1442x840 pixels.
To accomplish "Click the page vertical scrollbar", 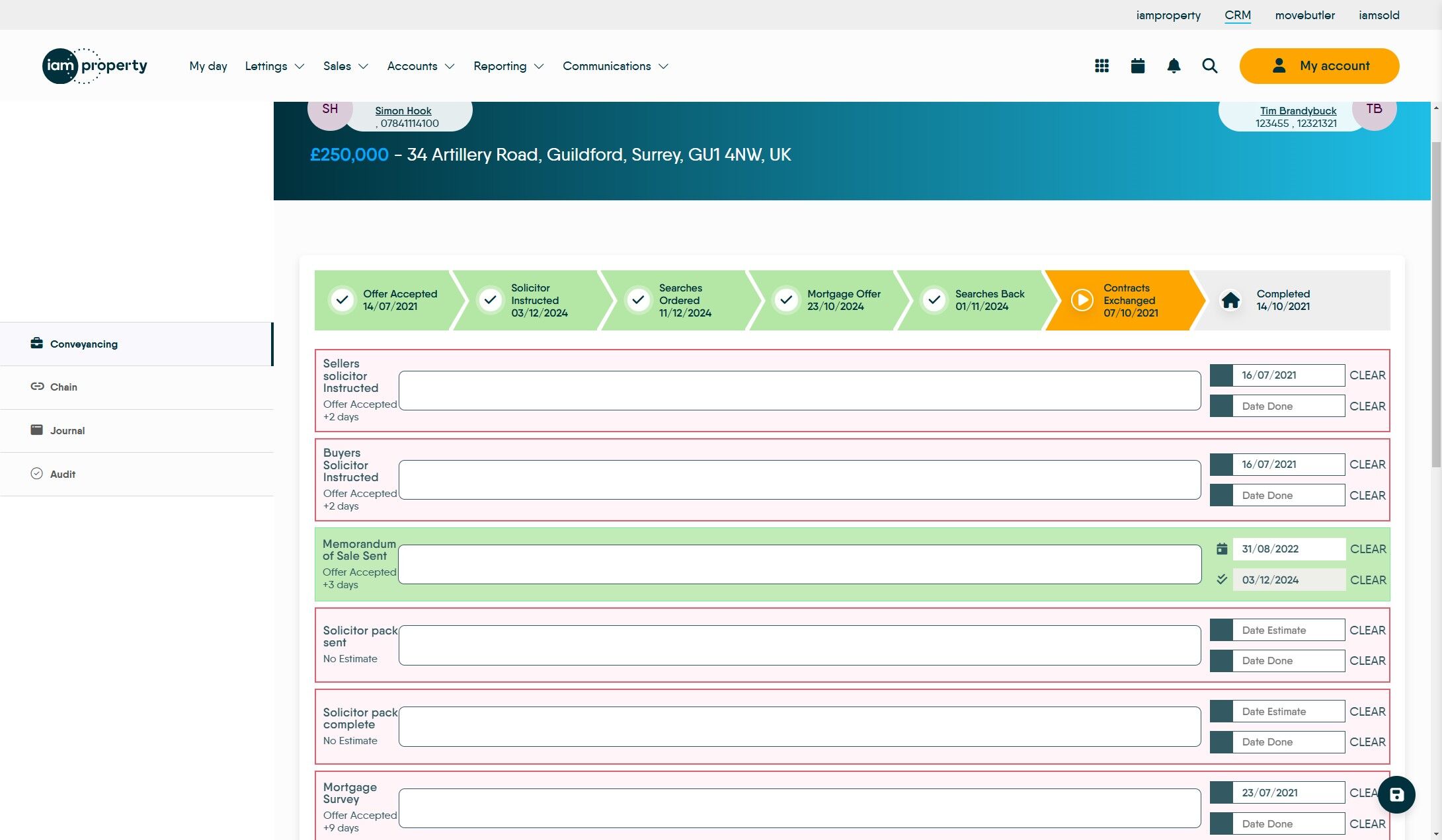I will [x=1435, y=304].
